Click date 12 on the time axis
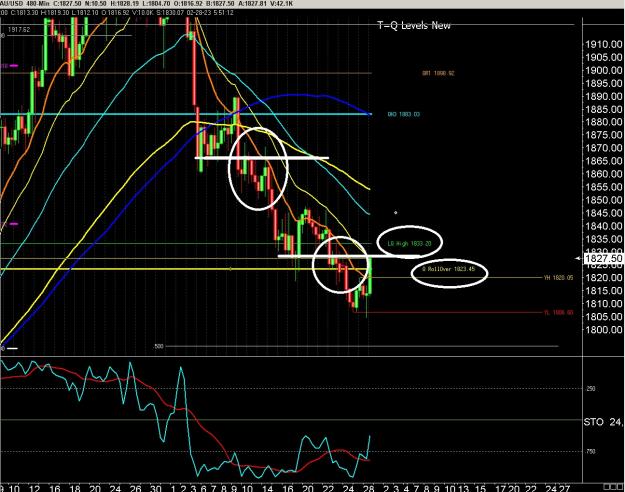 click(35, 488)
